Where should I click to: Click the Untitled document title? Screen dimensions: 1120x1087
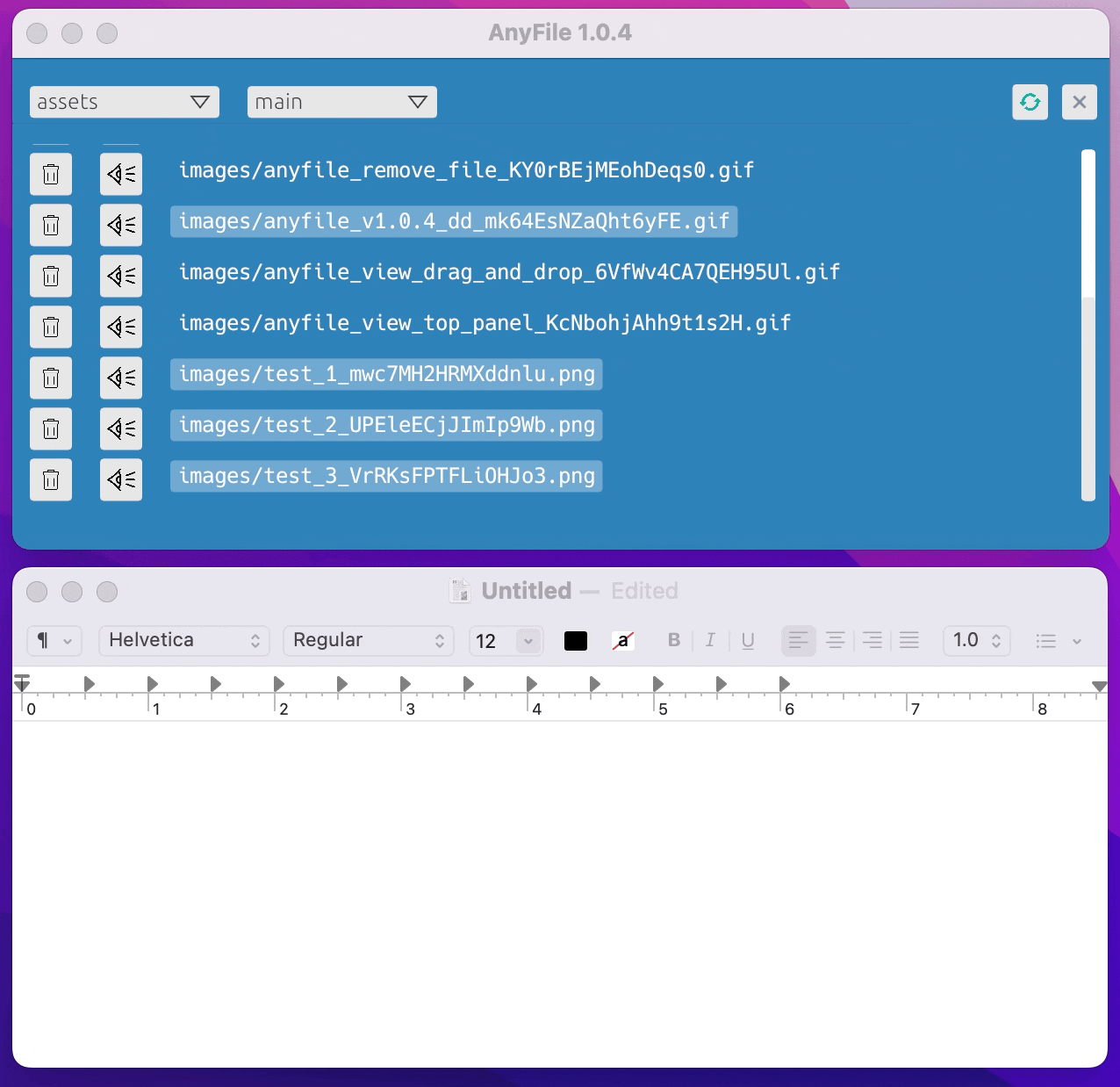coord(527,591)
